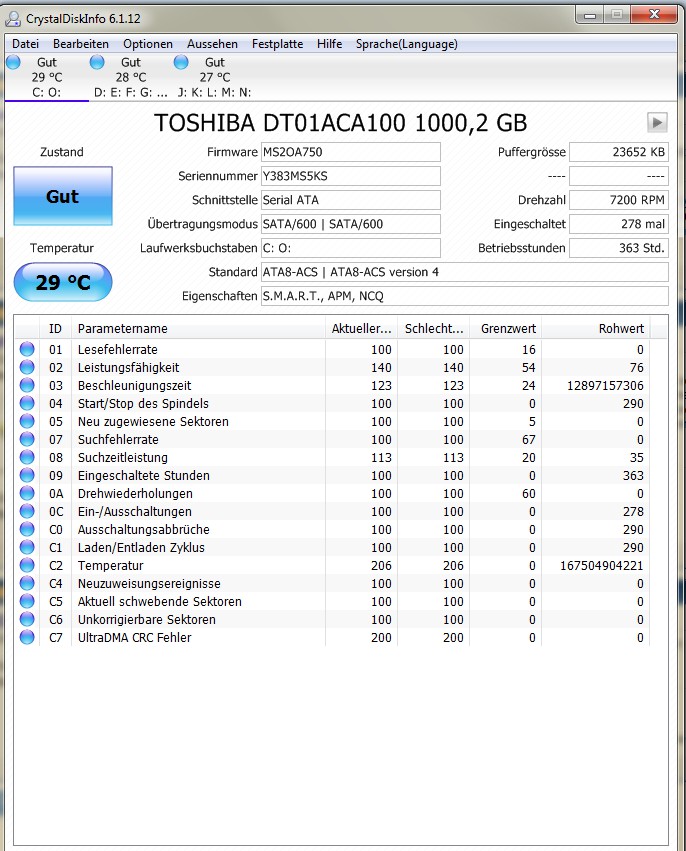
Task: Click status orb of Neu zugewiesene Sektoren row
Action: [27, 421]
